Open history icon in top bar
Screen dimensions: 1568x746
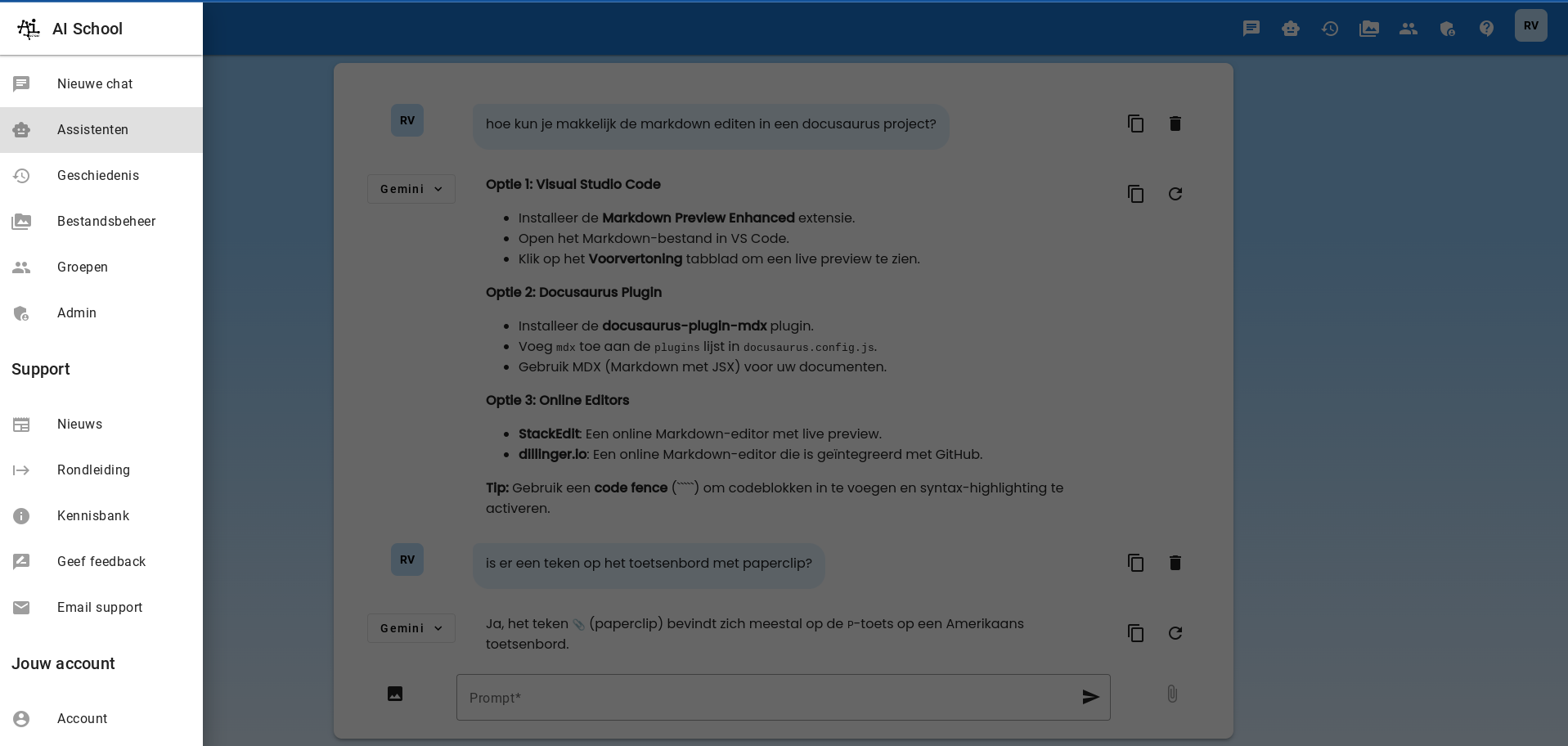(x=1330, y=29)
